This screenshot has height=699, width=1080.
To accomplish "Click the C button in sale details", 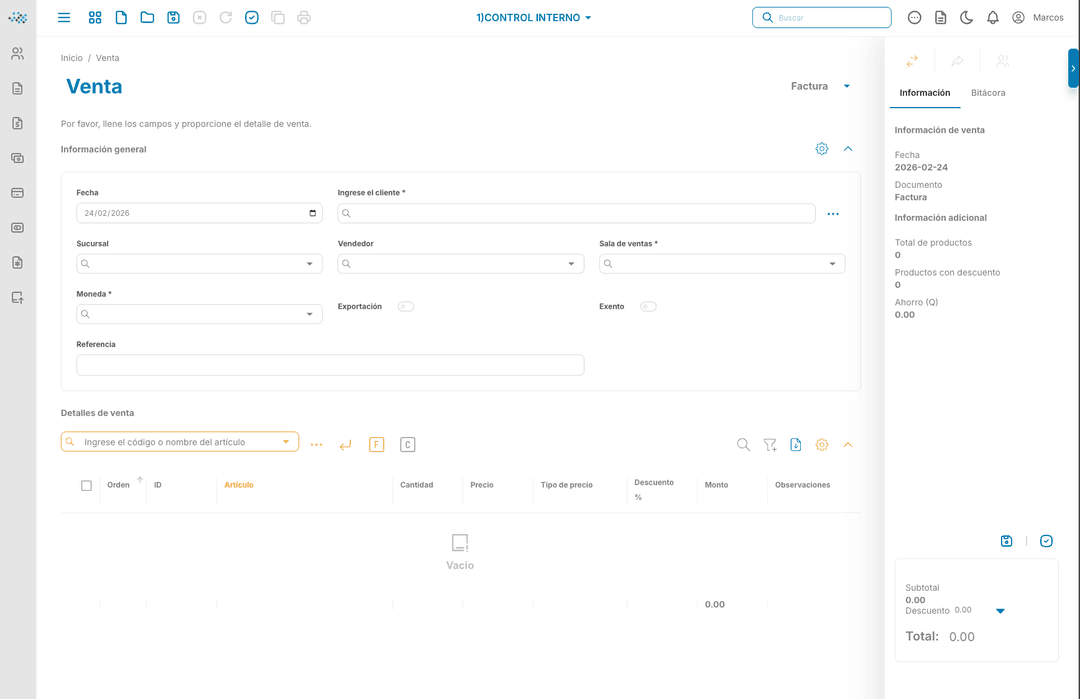I will pyautogui.click(x=408, y=445).
